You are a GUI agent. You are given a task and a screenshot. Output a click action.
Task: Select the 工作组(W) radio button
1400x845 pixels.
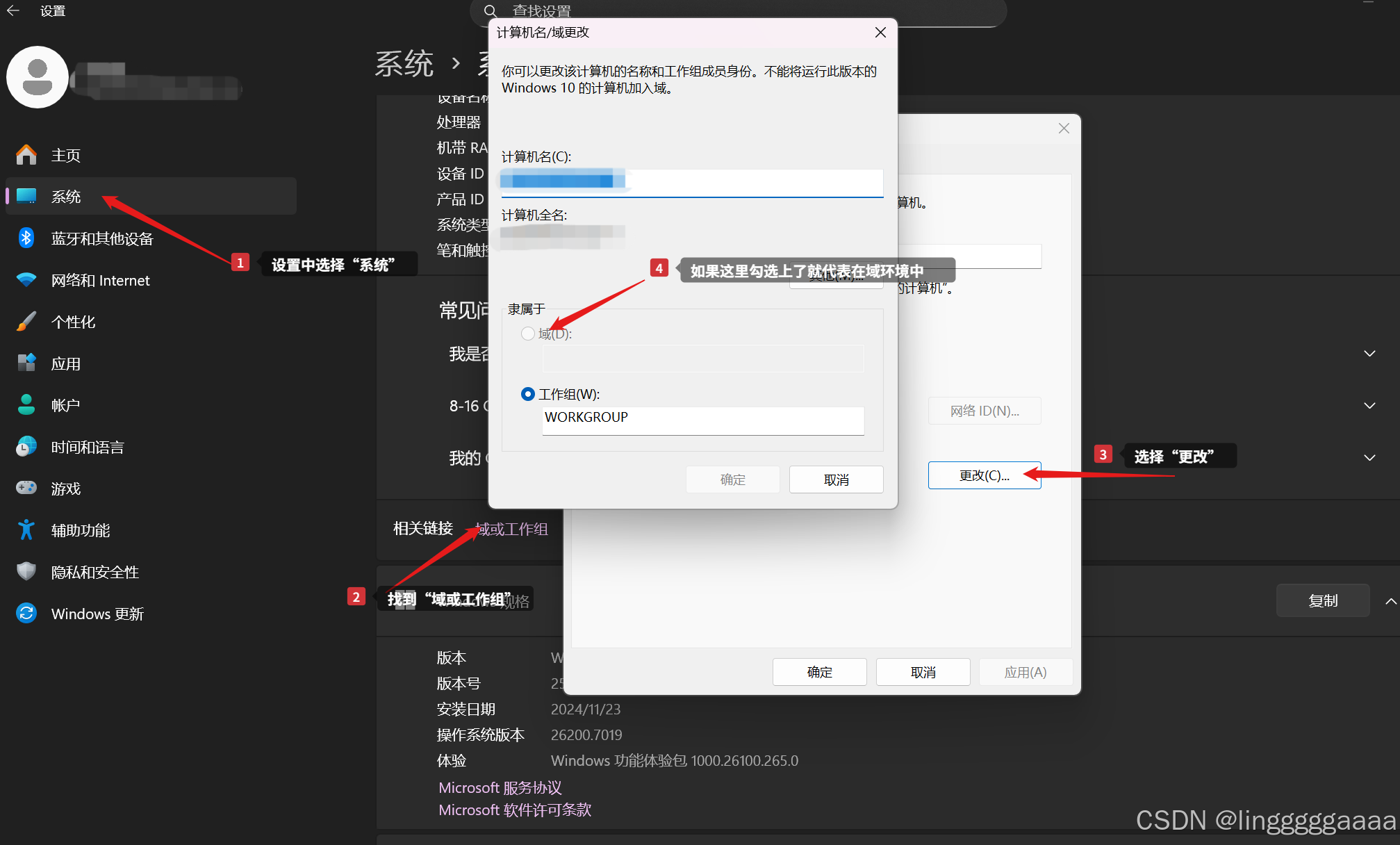point(527,394)
